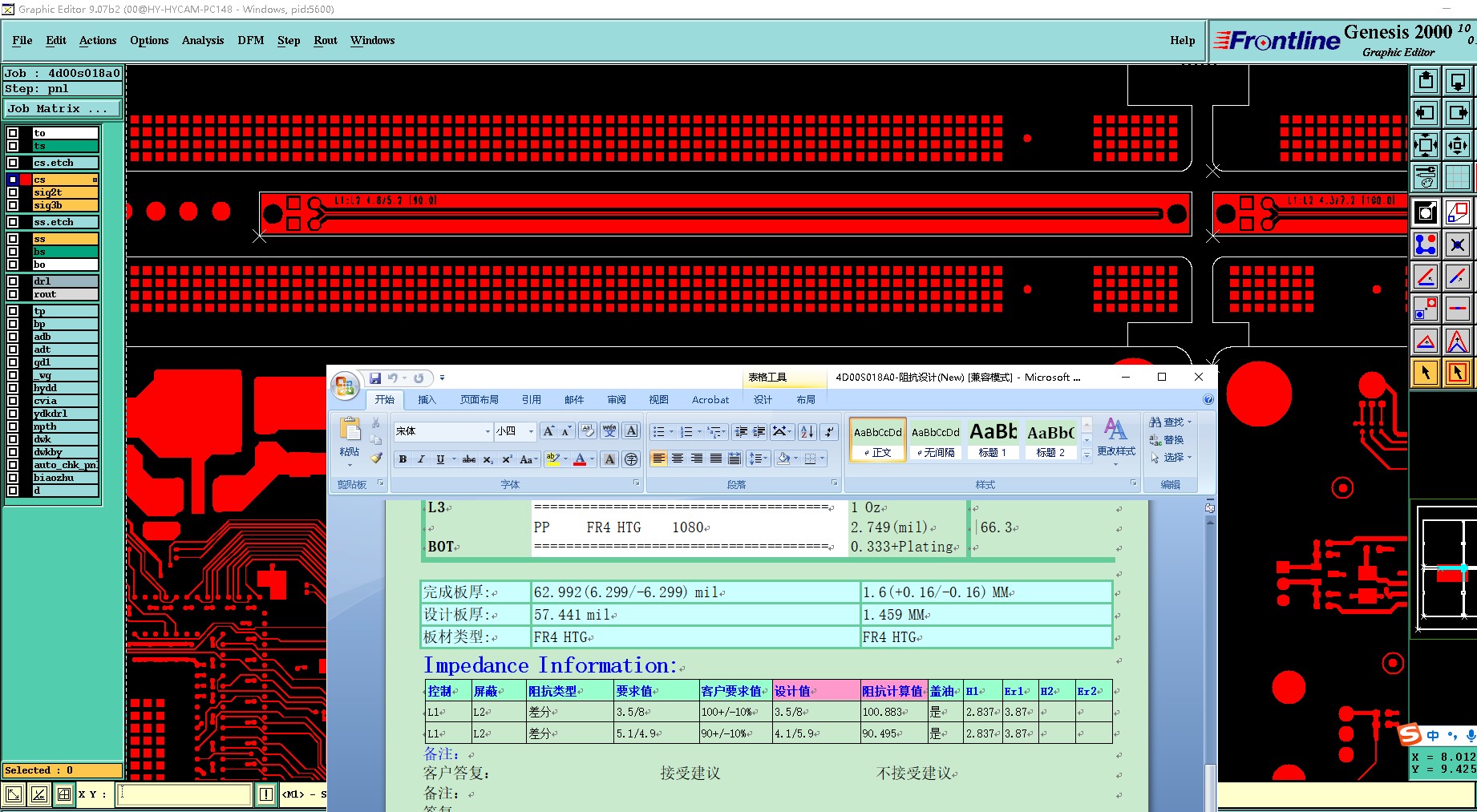Expand the 更改样式 change styles dropdown

(x=1115, y=440)
